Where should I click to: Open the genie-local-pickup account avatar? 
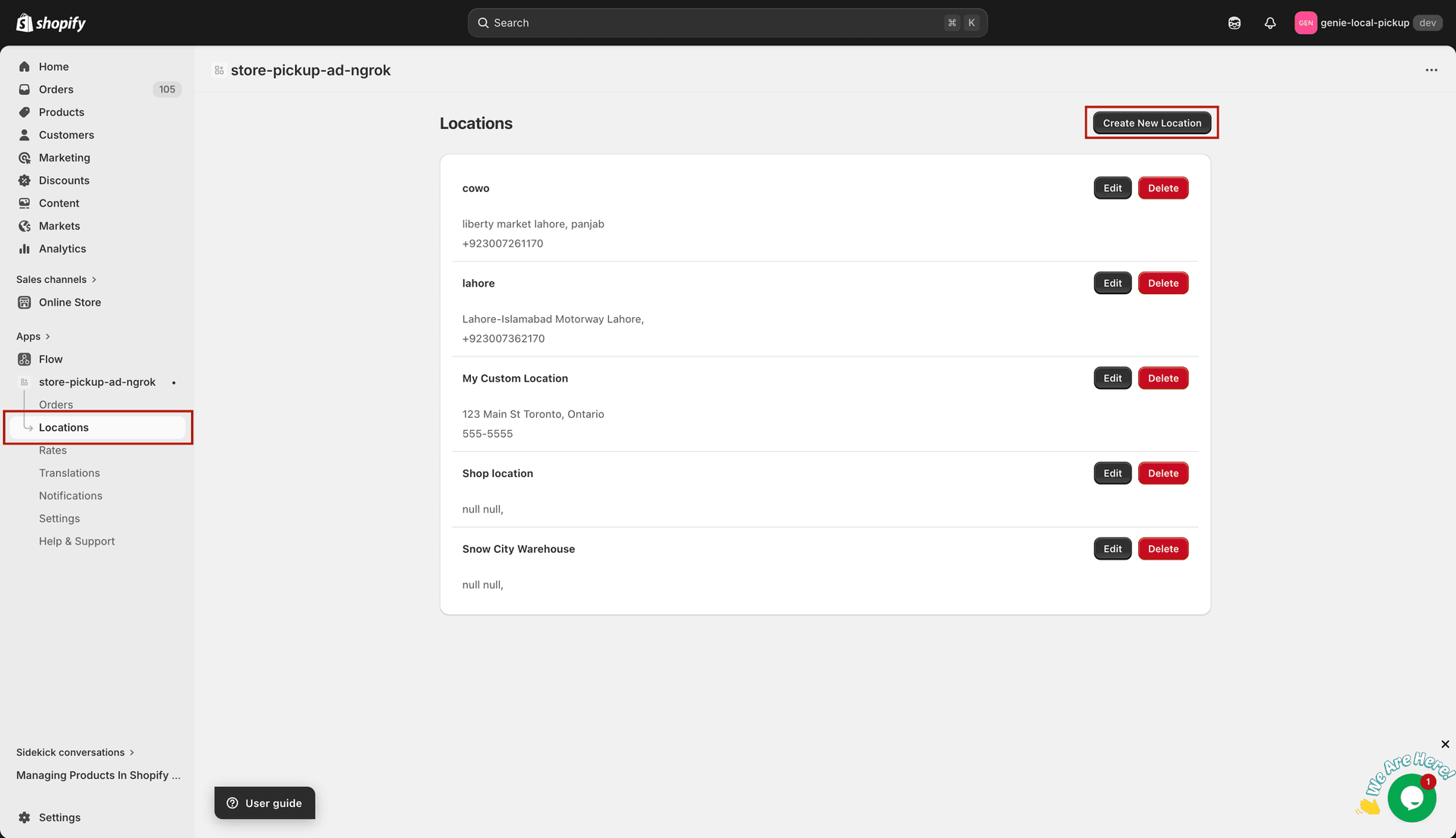[x=1306, y=23]
